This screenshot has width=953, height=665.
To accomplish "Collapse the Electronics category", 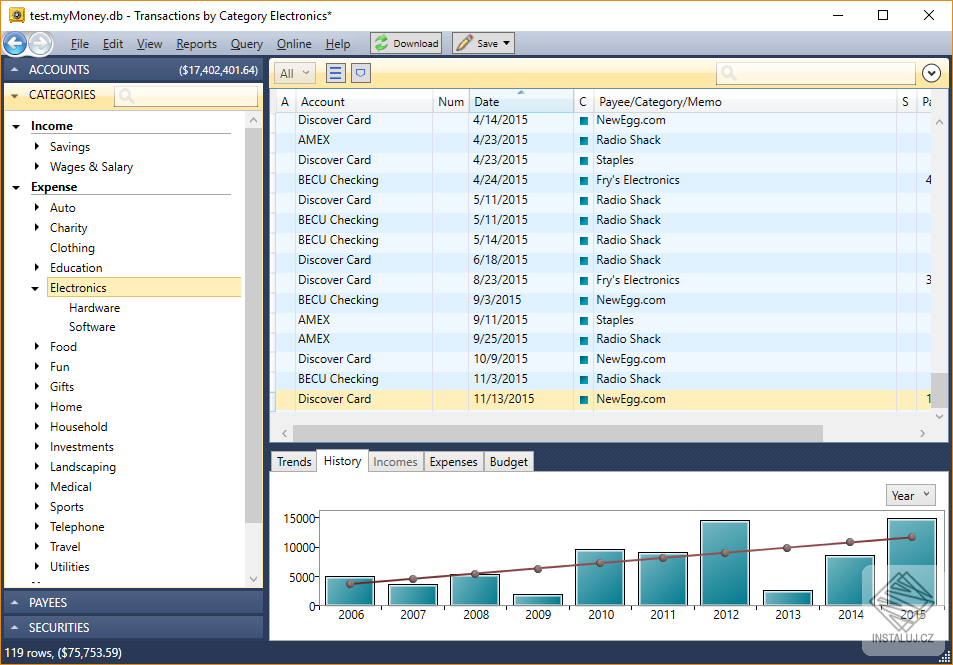I will [37, 288].
